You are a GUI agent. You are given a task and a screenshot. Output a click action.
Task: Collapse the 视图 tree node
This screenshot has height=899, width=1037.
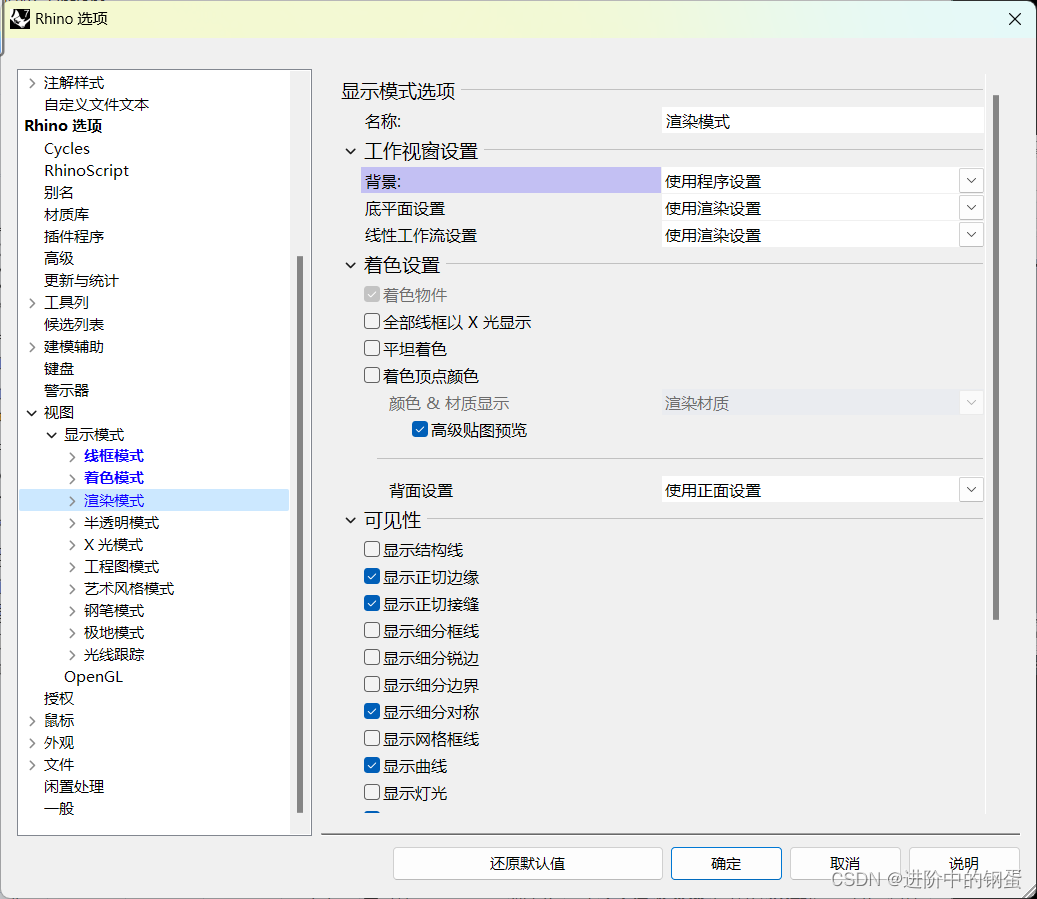pos(32,413)
